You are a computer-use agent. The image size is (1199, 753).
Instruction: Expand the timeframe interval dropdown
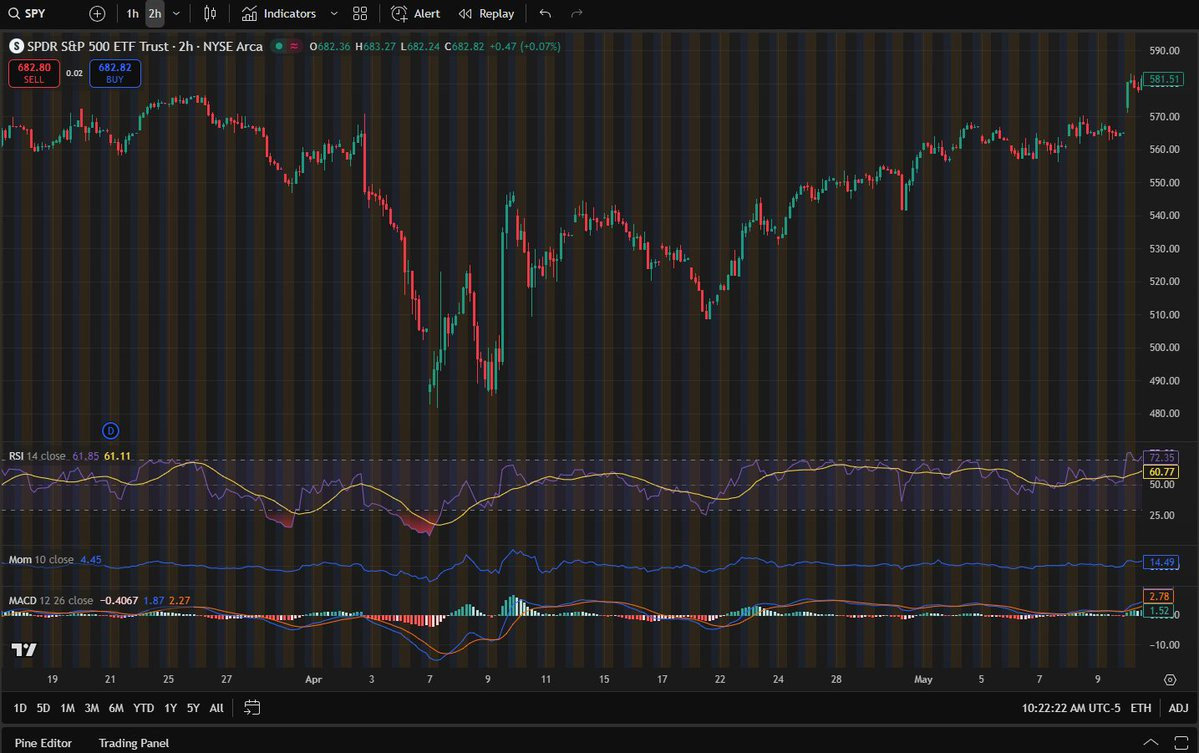(176, 14)
